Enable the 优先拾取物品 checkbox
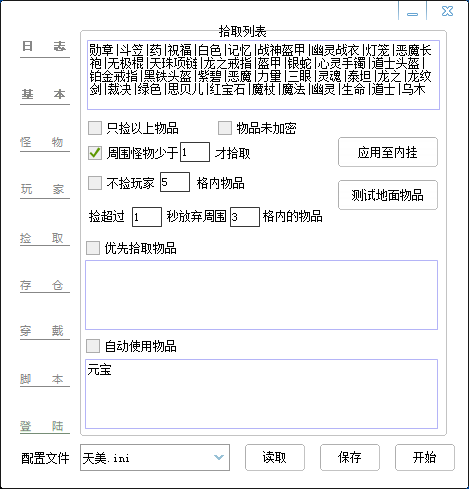469x489 pixels. [x=93, y=248]
